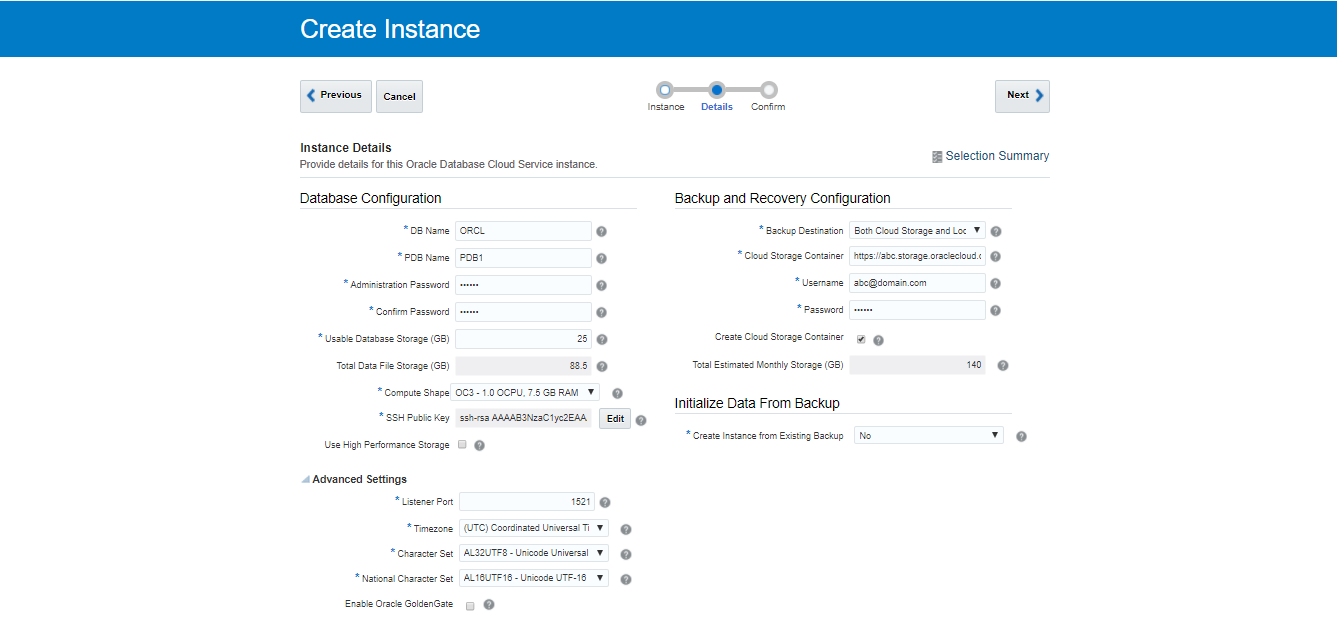
Task: Click Edit for SSH Public Key
Action: 615,419
